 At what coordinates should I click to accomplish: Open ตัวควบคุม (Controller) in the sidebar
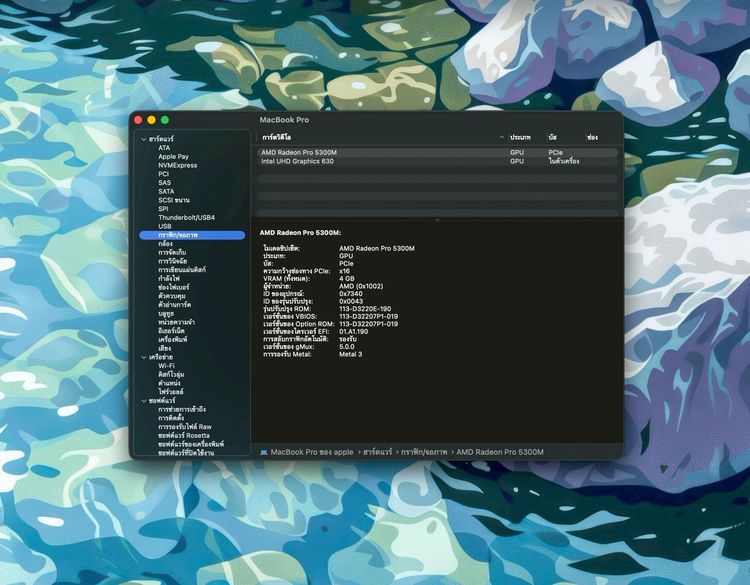[172, 296]
